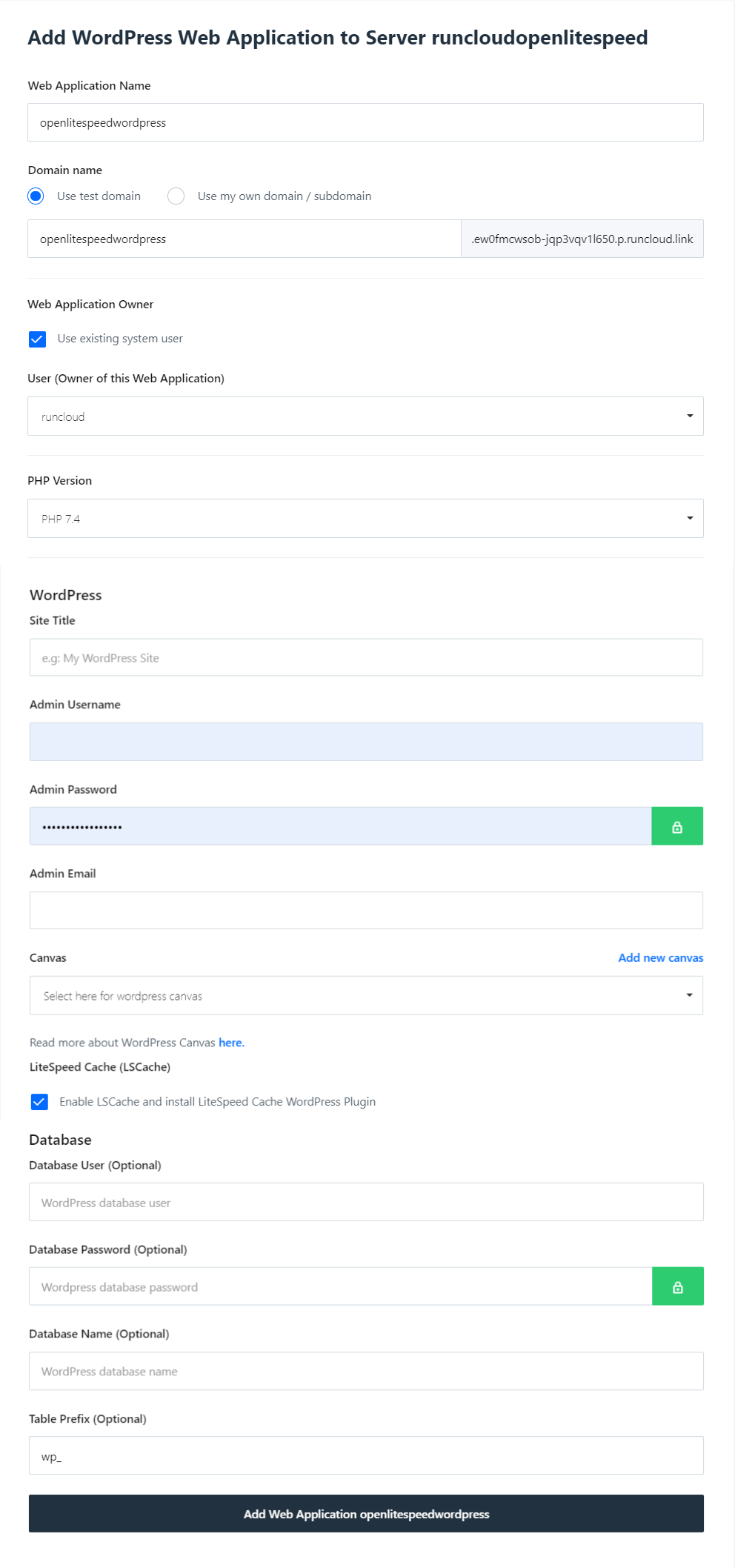The image size is (735, 1568).
Task: Open the WordPress Canvas 'here' link
Action: (x=231, y=1043)
